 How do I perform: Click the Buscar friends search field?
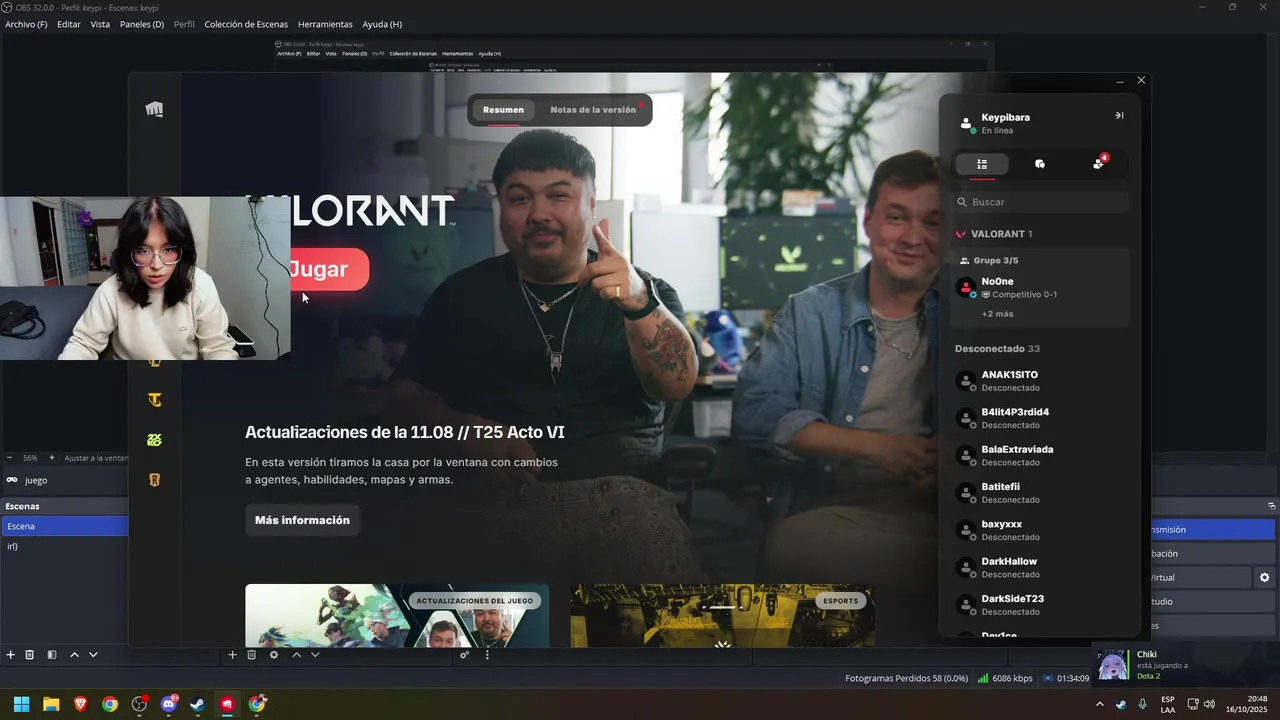pos(1040,202)
